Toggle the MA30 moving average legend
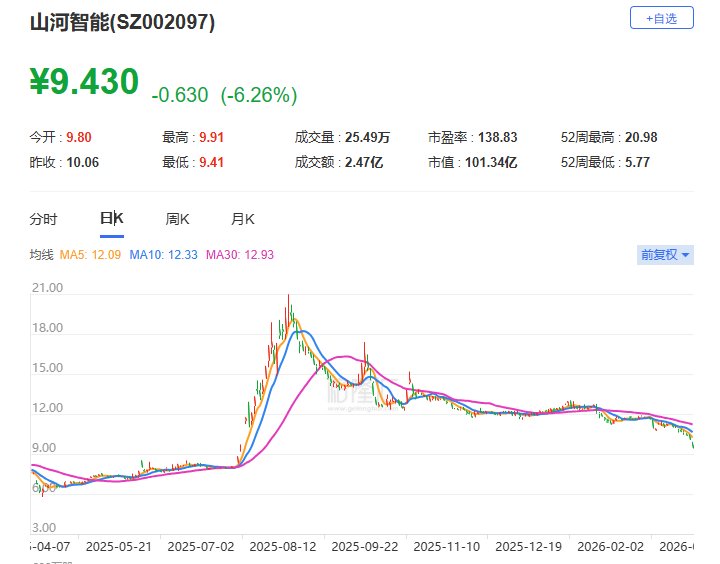720x564 pixels. pos(239,255)
